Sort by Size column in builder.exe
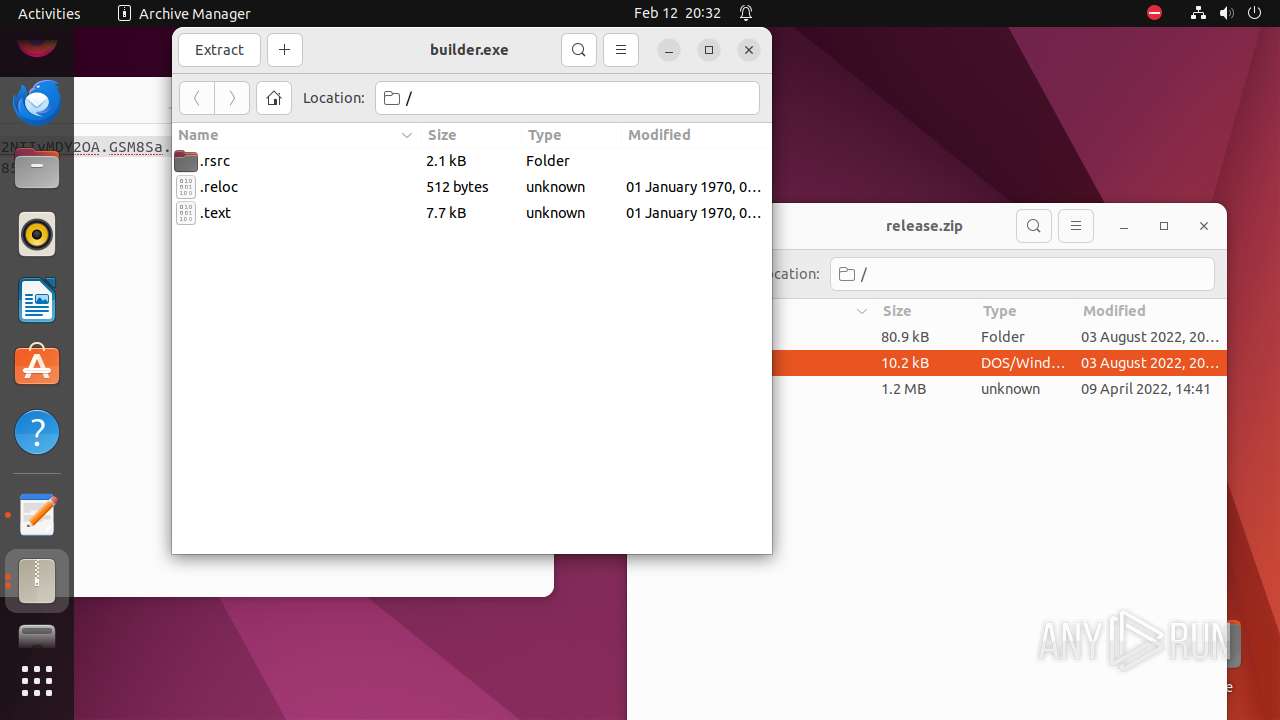 442,135
